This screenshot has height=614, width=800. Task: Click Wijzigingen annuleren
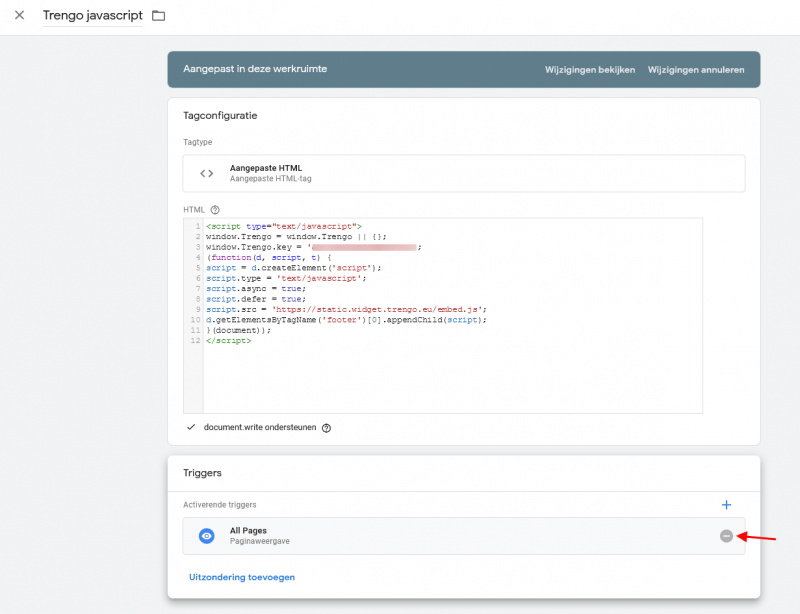[x=696, y=70]
